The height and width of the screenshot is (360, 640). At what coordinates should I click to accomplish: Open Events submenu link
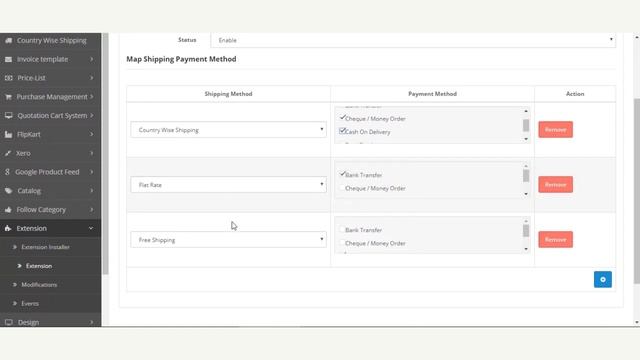click(30, 303)
